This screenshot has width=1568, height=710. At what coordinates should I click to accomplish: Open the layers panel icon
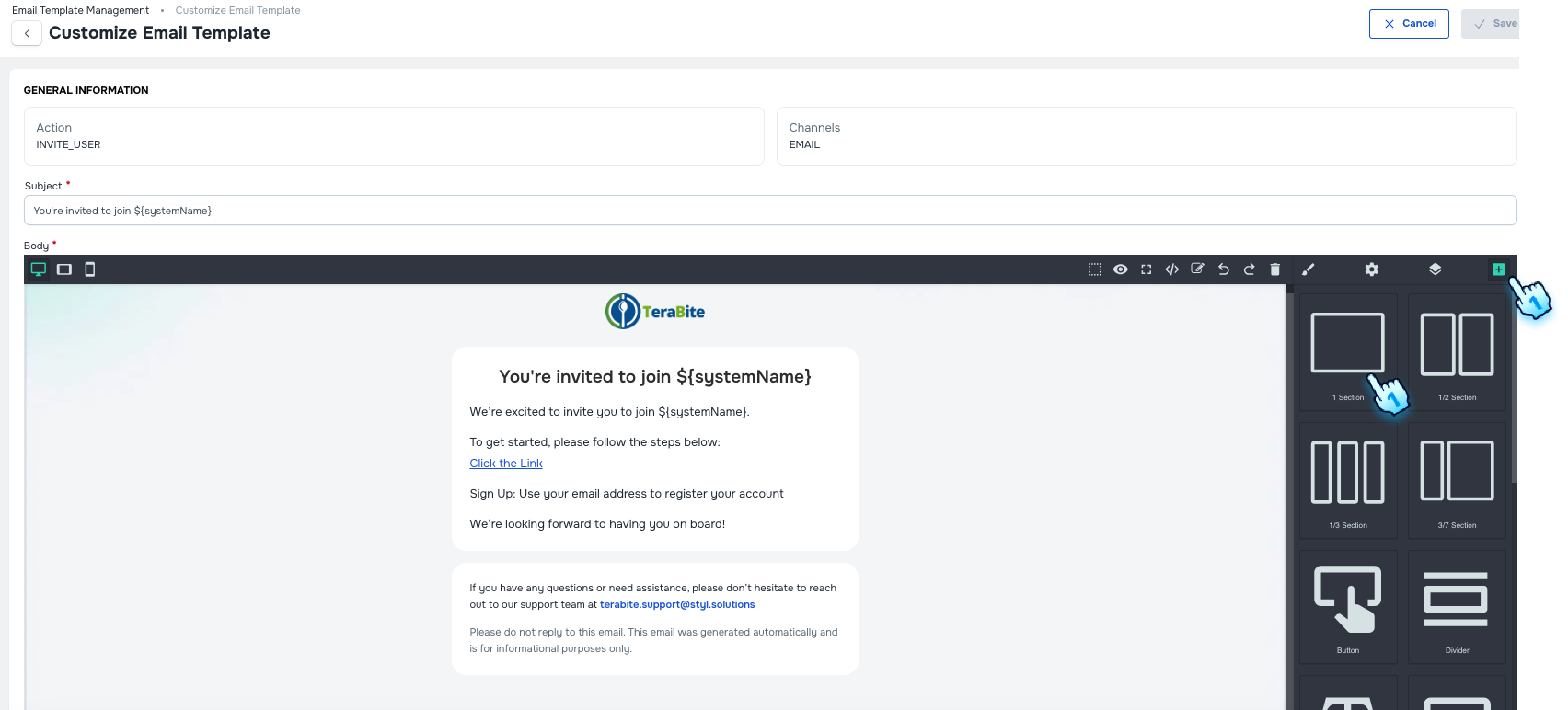(x=1435, y=269)
